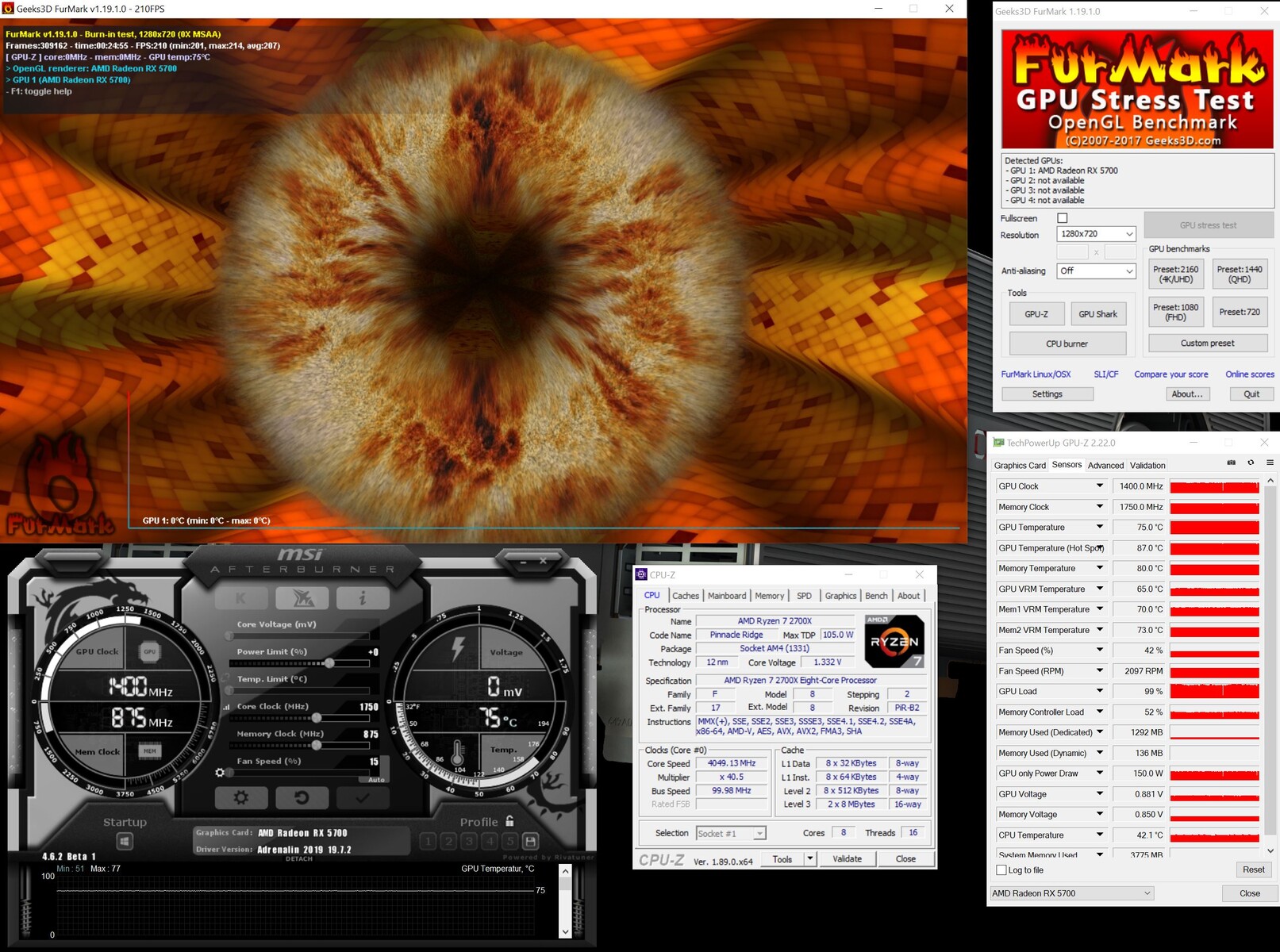Open the CPU-Z Tools dropdown arrow

(809, 859)
